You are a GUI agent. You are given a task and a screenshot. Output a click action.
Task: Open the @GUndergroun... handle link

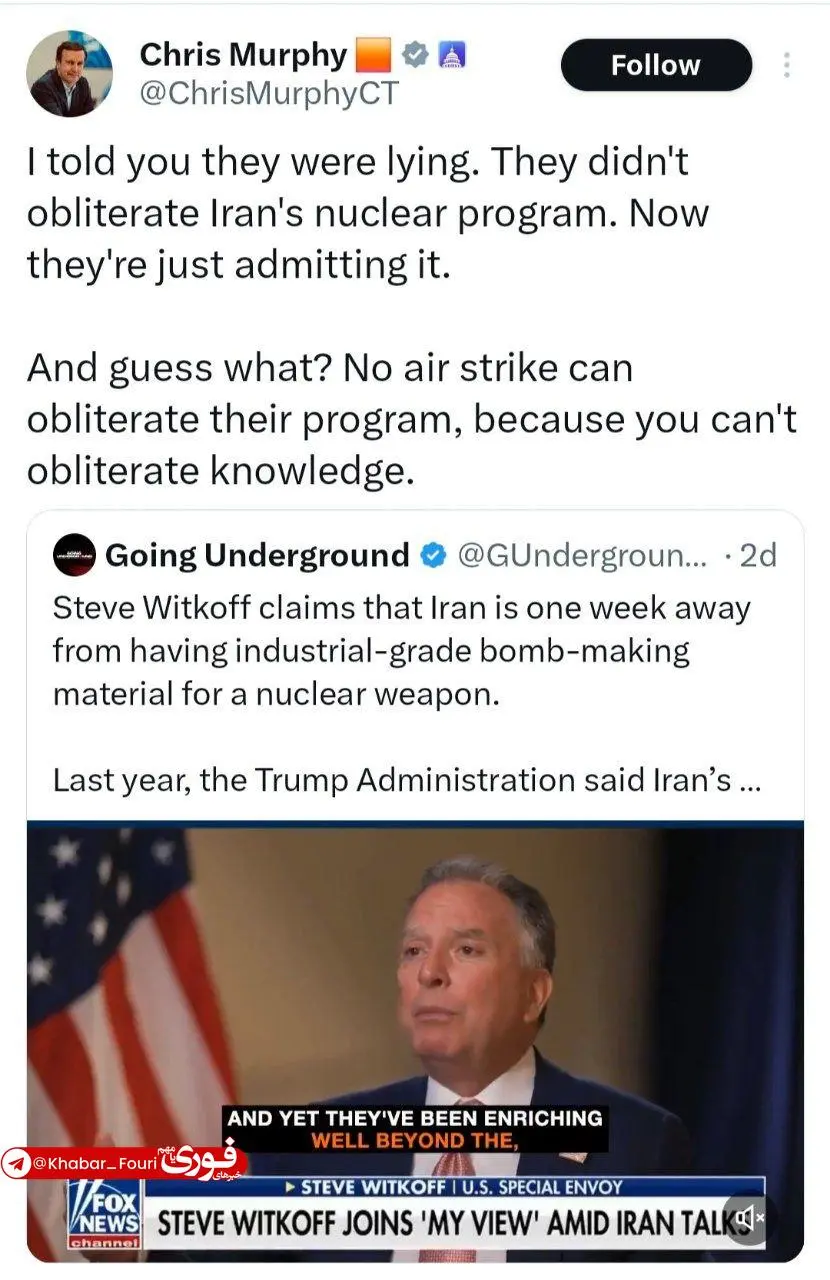coord(582,555)
